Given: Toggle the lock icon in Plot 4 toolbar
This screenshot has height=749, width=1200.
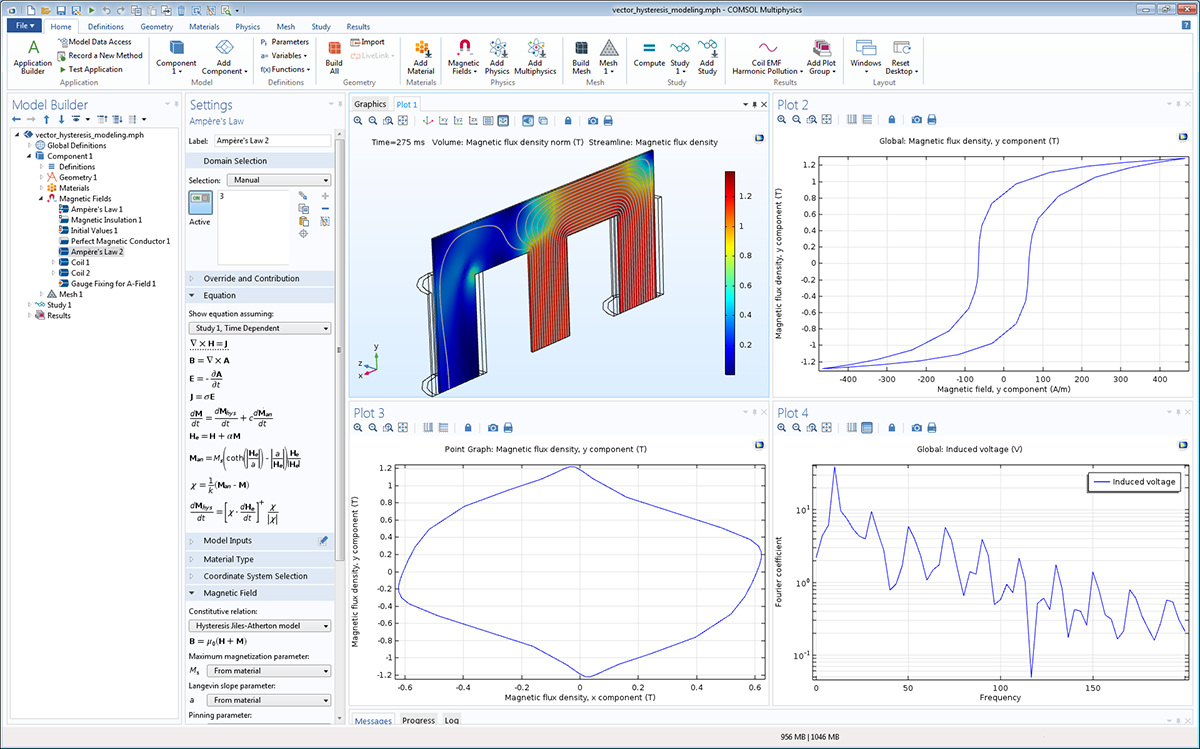Looking at the screenshot, I should pos(892,428).
